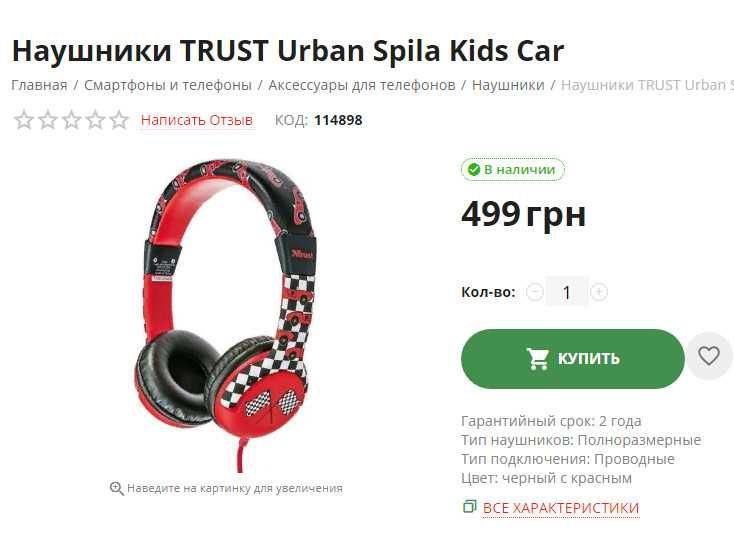Open Аксессуары для телефонов breadcrumb
This screenshot has height=551, width=734.
[x=362, y=85]
